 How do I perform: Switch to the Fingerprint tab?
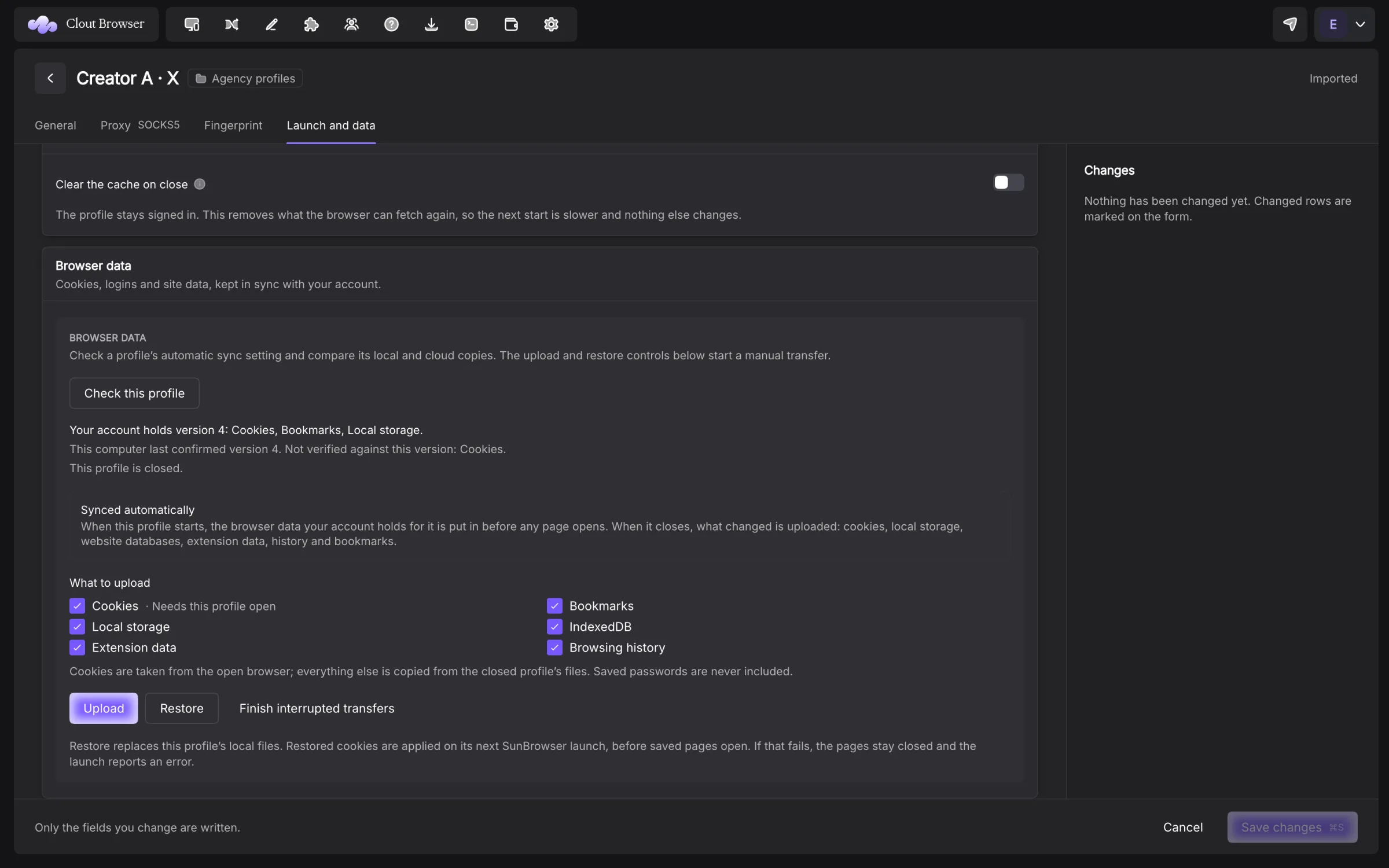point(233,125)
